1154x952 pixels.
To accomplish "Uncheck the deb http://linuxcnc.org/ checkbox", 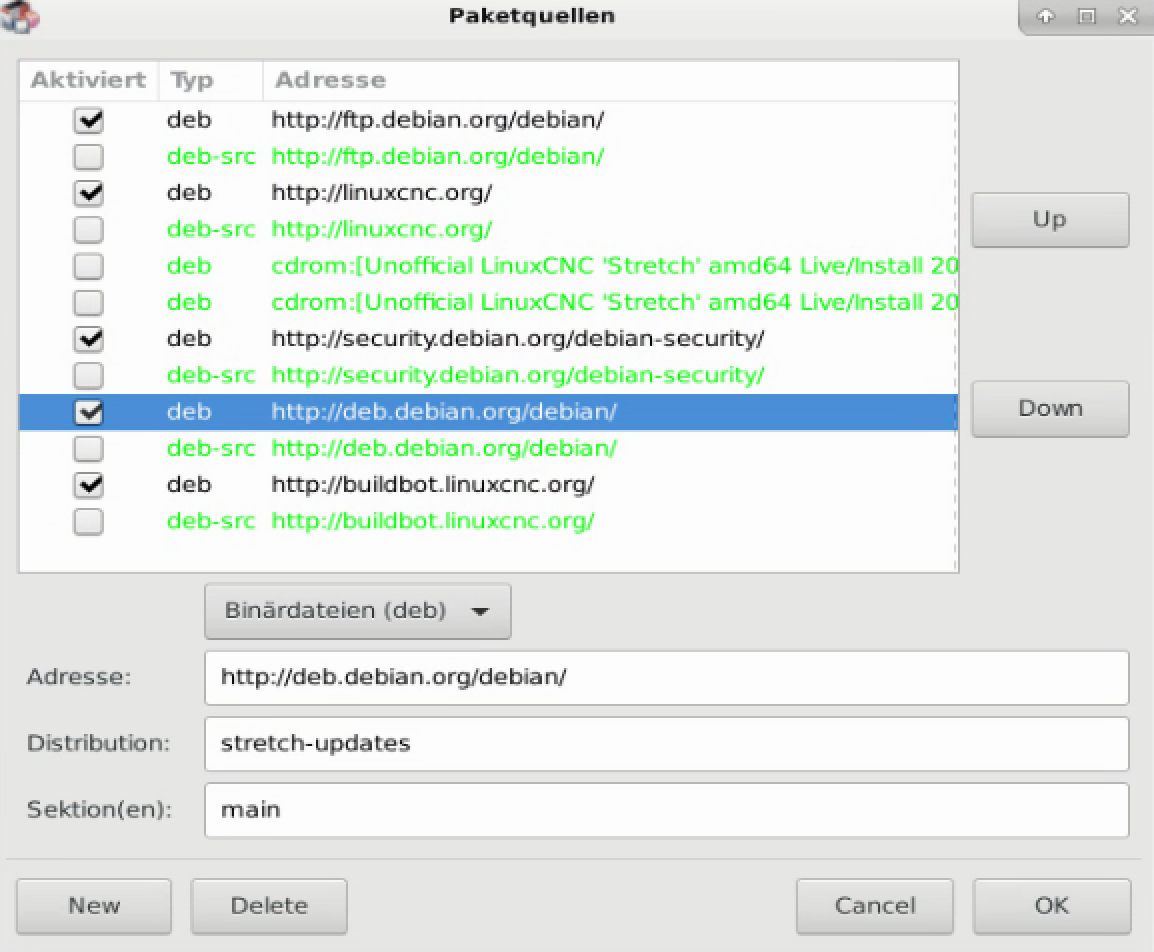I will pyautogui.click(x=88, y=193).
